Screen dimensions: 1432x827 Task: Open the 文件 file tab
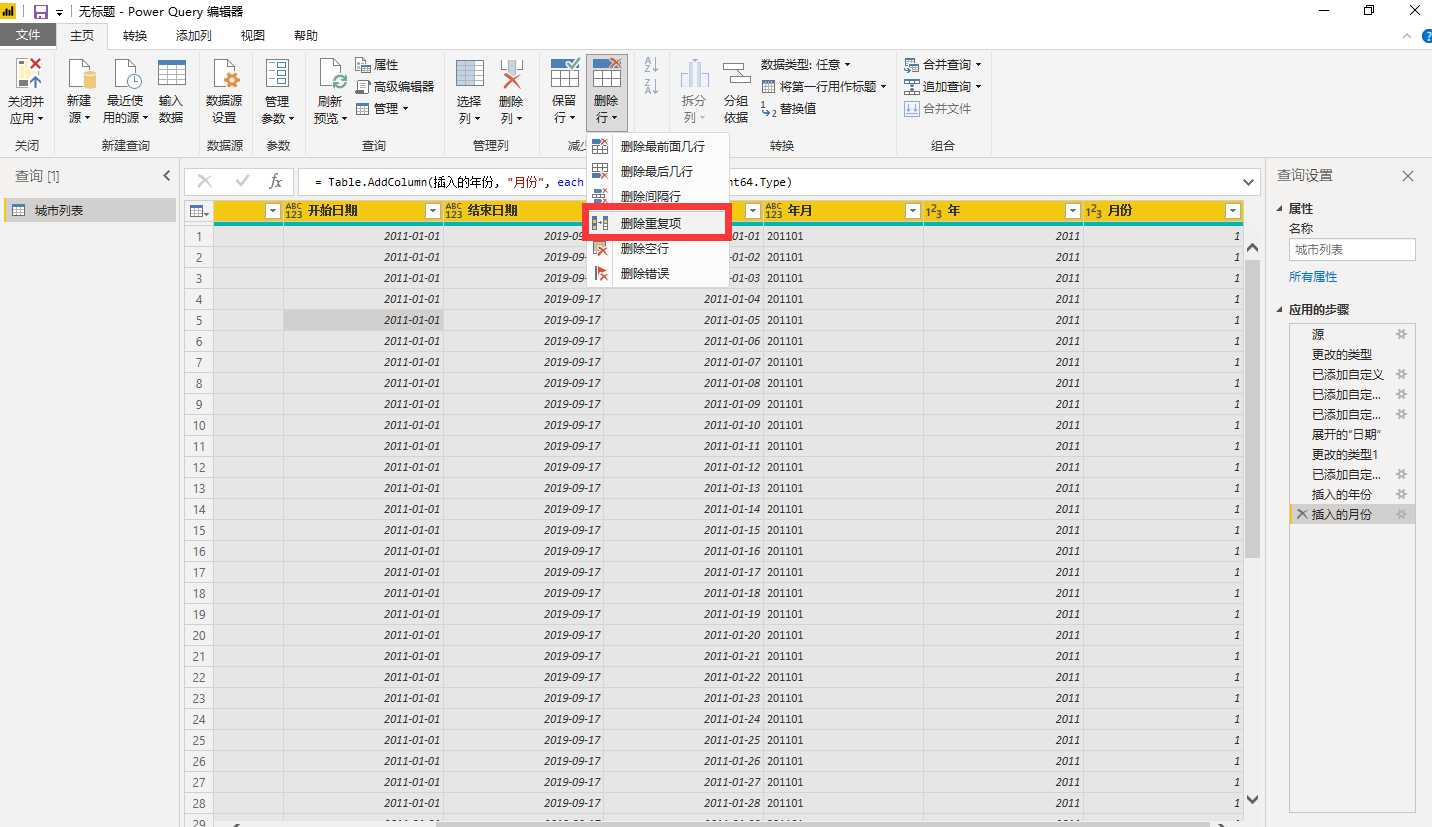pos(28,36)
